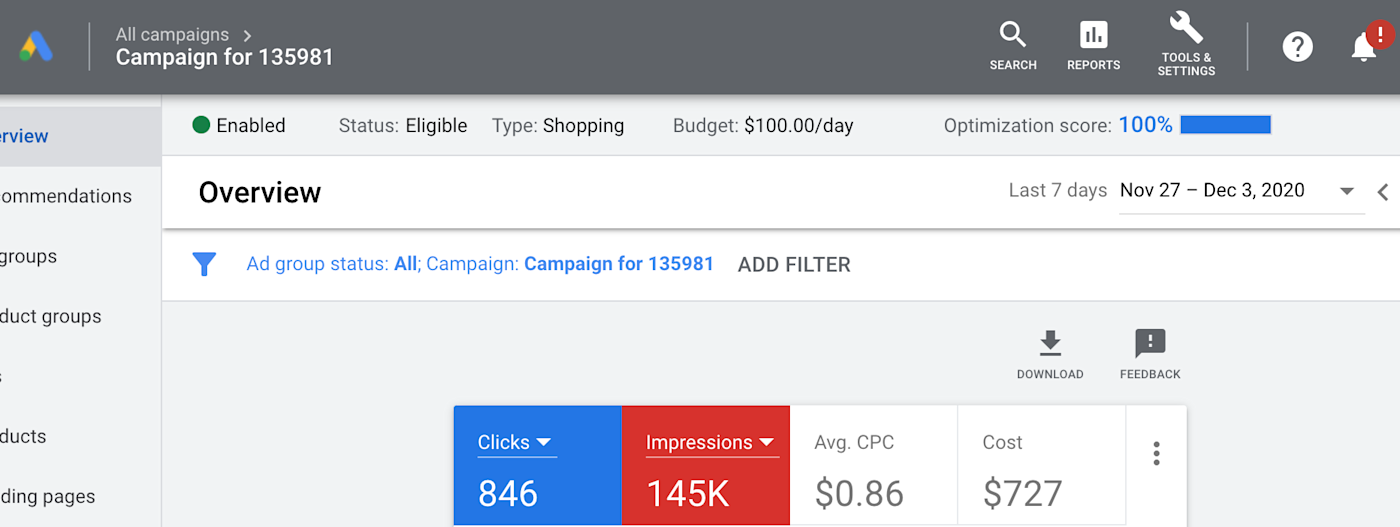
Task: Expand the Clicks metric dropdown
Action: click(544, 442)
